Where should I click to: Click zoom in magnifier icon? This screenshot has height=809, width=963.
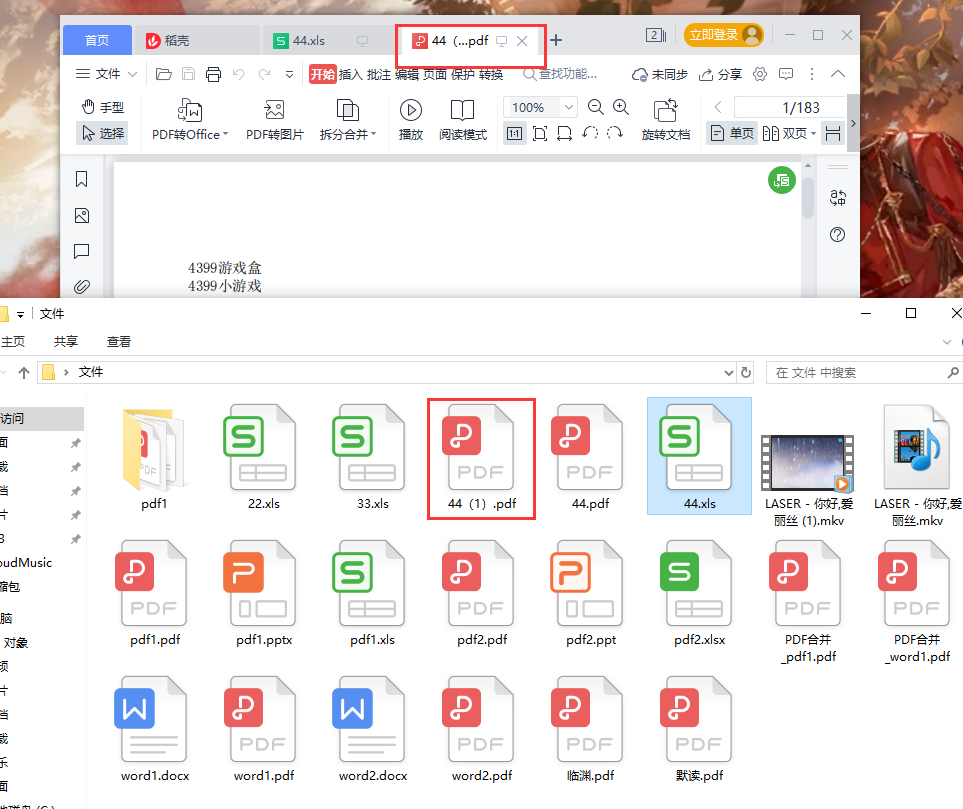(x=621, y=107)
